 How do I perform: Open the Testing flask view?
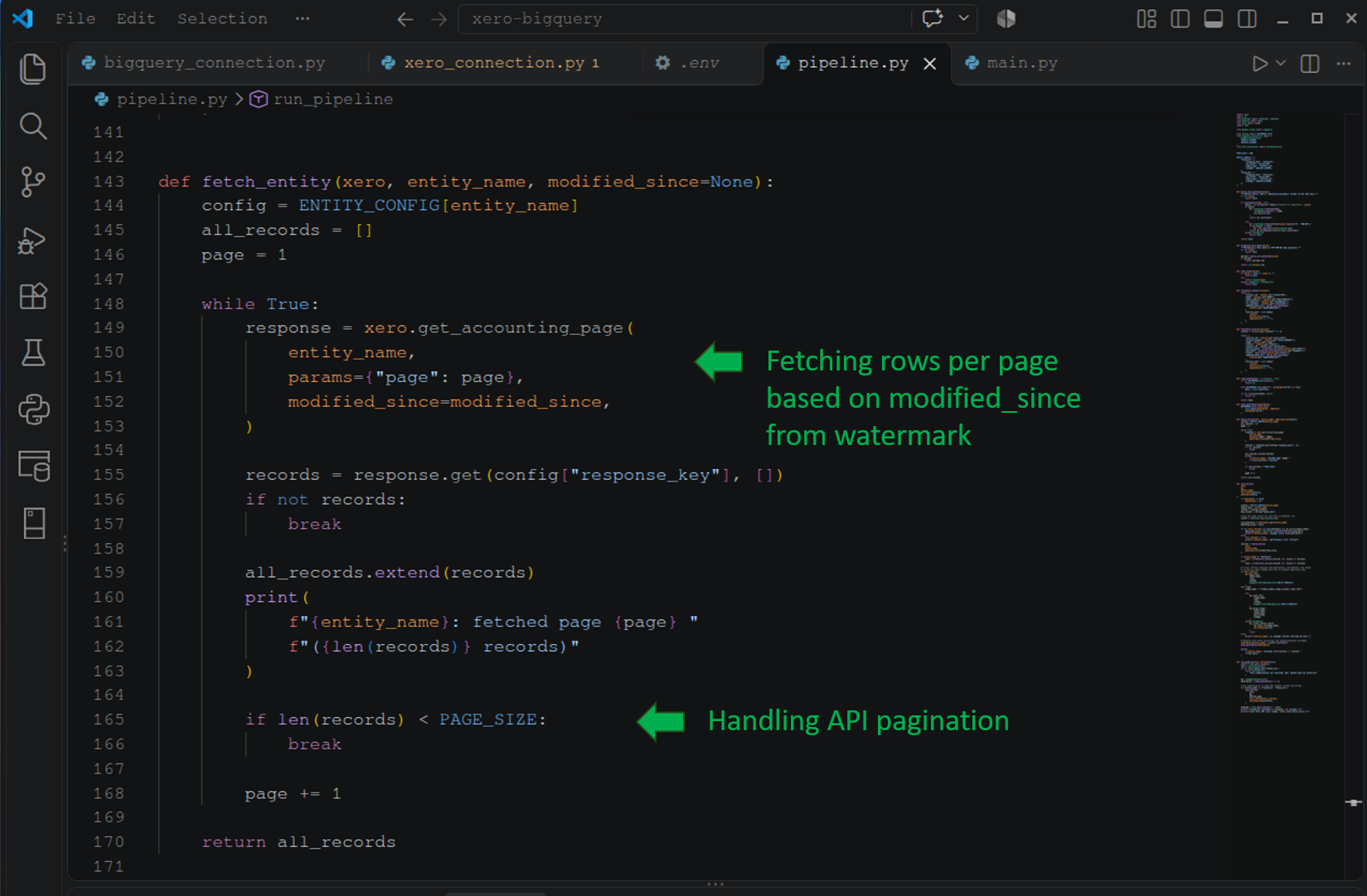[x=33, y=352]
